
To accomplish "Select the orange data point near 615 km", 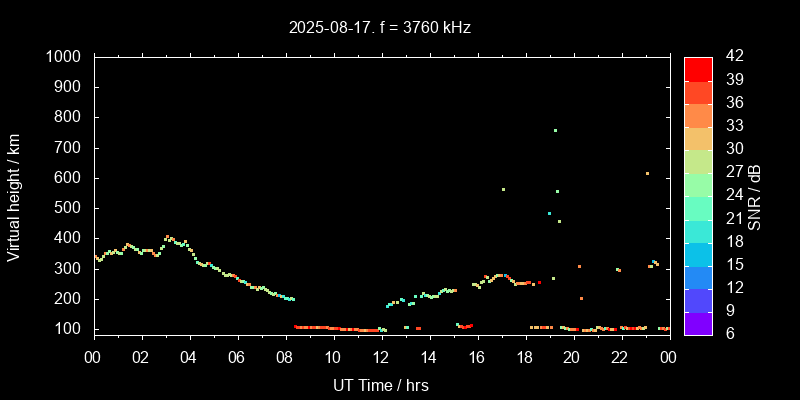I will 648,173.
